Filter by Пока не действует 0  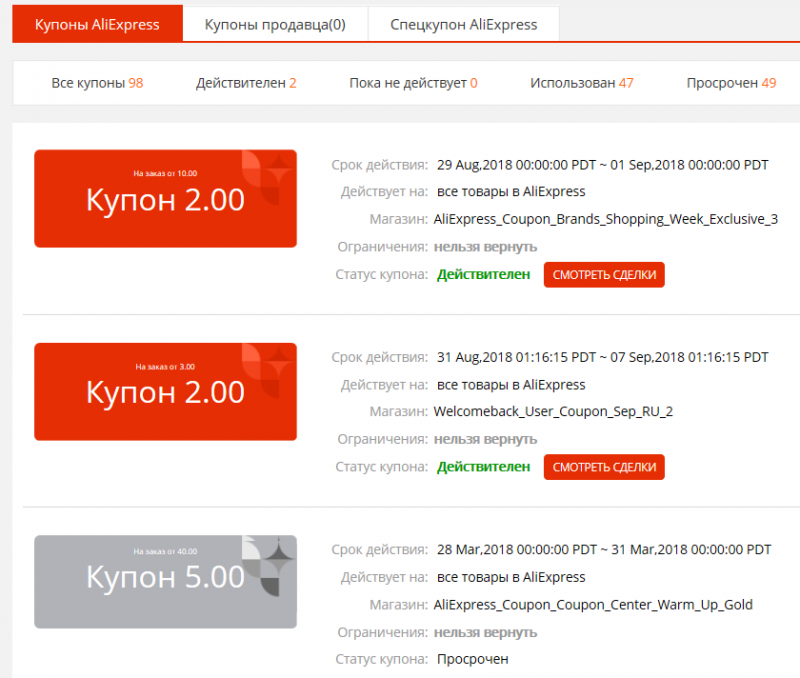(413, 83)
